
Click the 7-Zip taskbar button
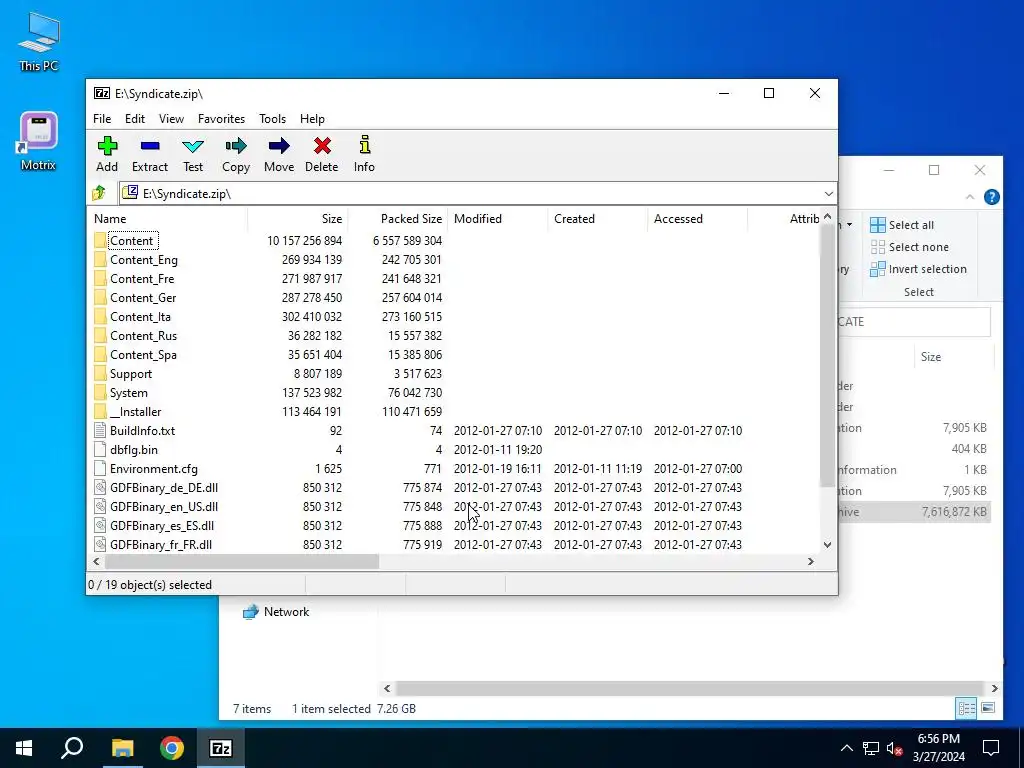(x=221, y=748)
